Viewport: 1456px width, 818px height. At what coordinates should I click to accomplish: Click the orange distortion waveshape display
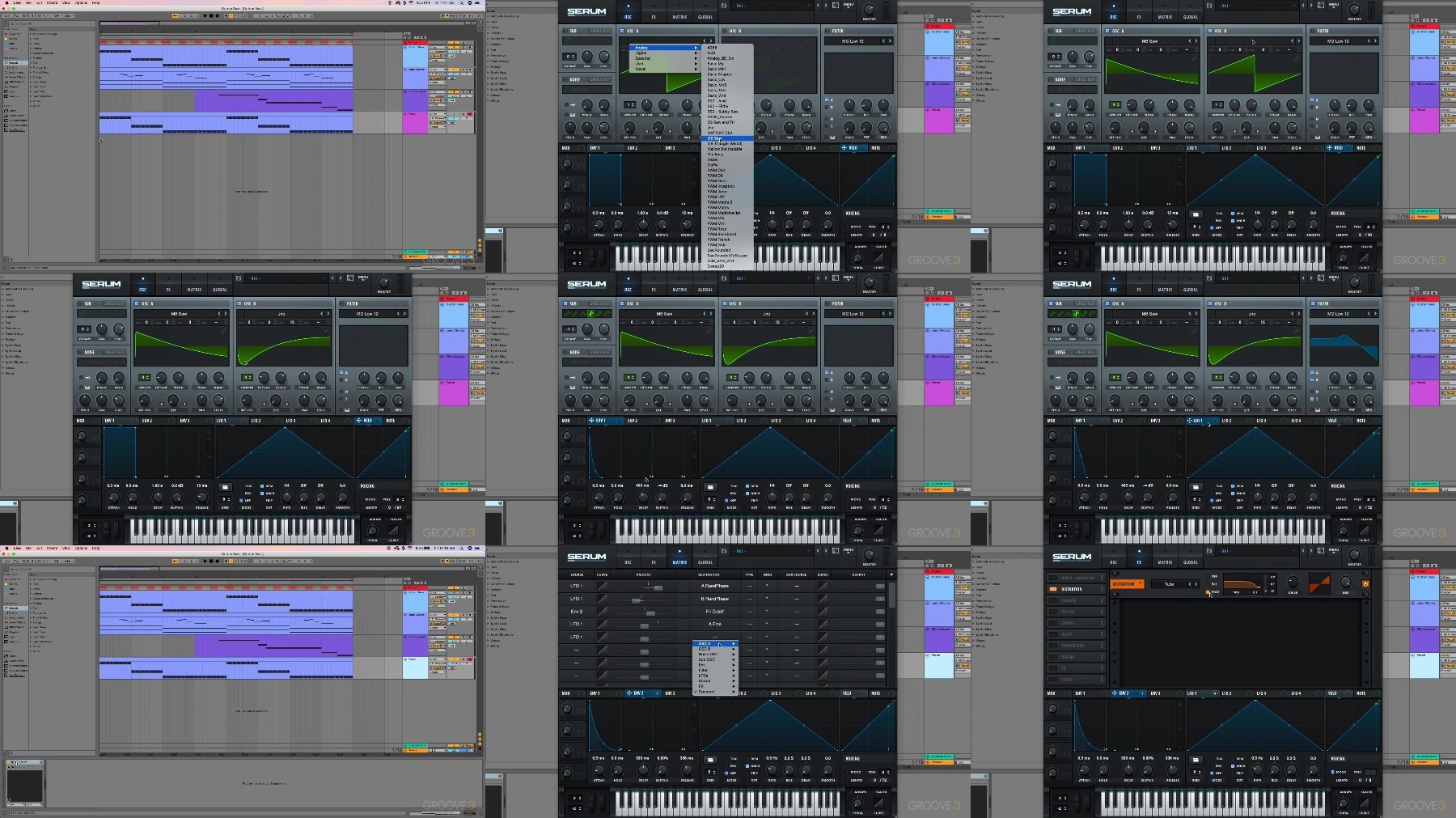(1319, 583)
